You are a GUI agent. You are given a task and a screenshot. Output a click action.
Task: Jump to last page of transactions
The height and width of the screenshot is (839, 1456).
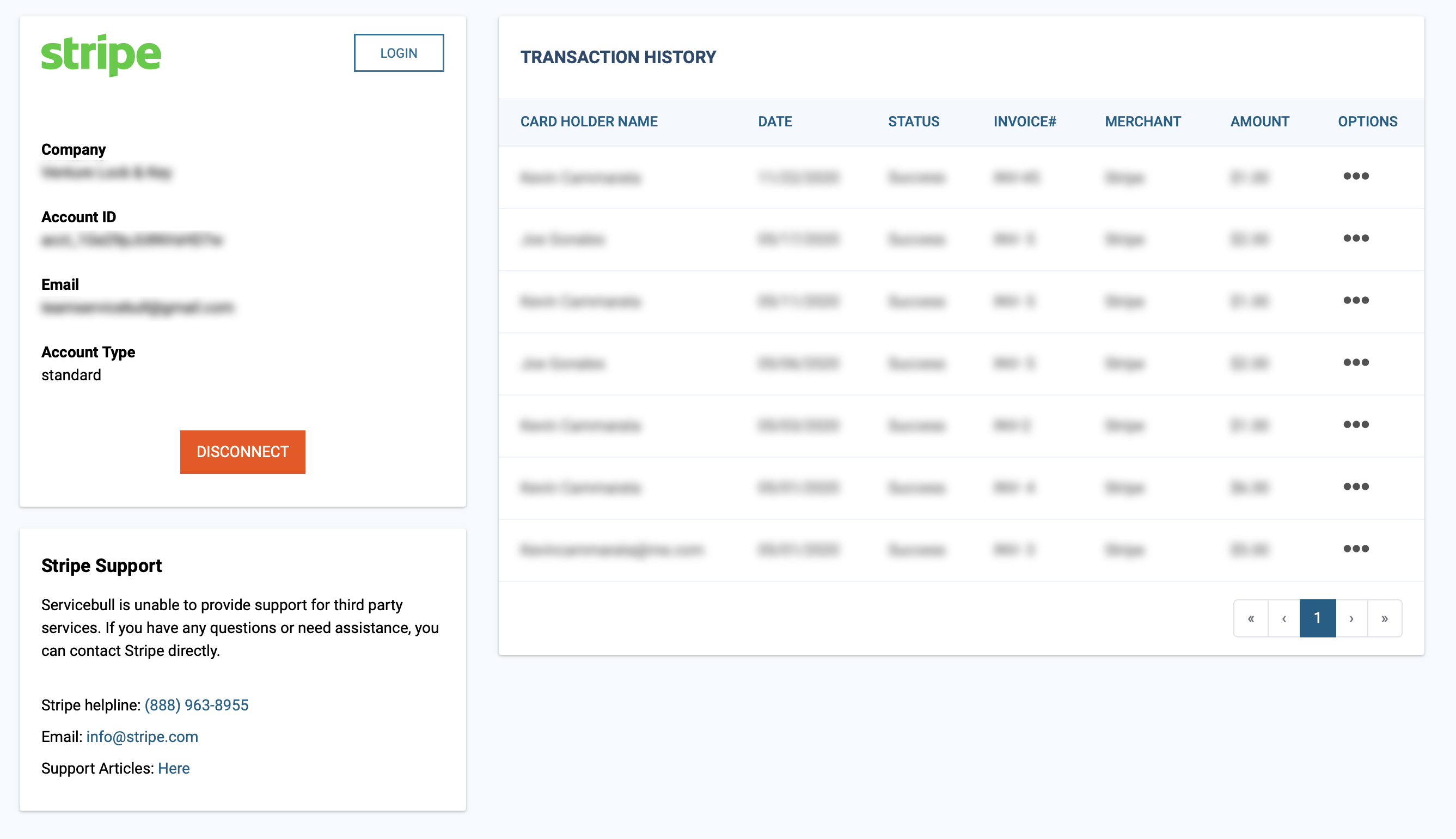click(x=1385, y=618)
